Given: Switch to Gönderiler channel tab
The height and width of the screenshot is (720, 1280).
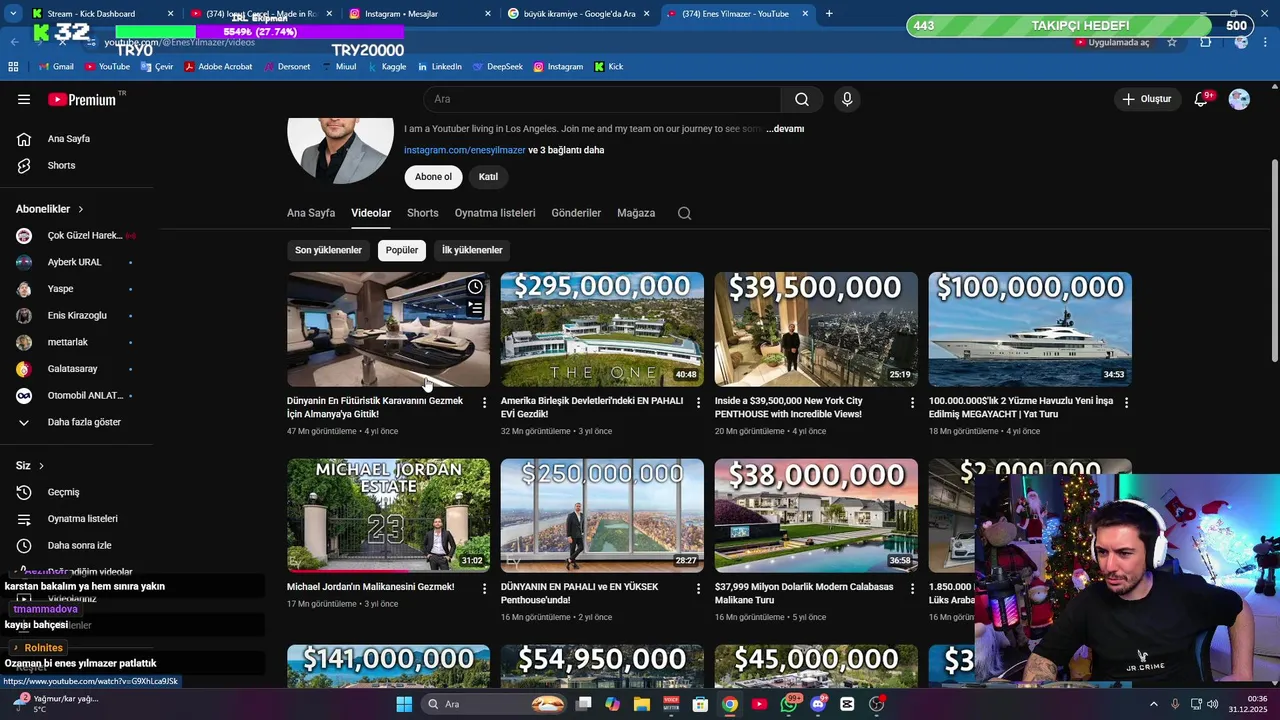Looking at the screenshot, I should tap(576, 213).
